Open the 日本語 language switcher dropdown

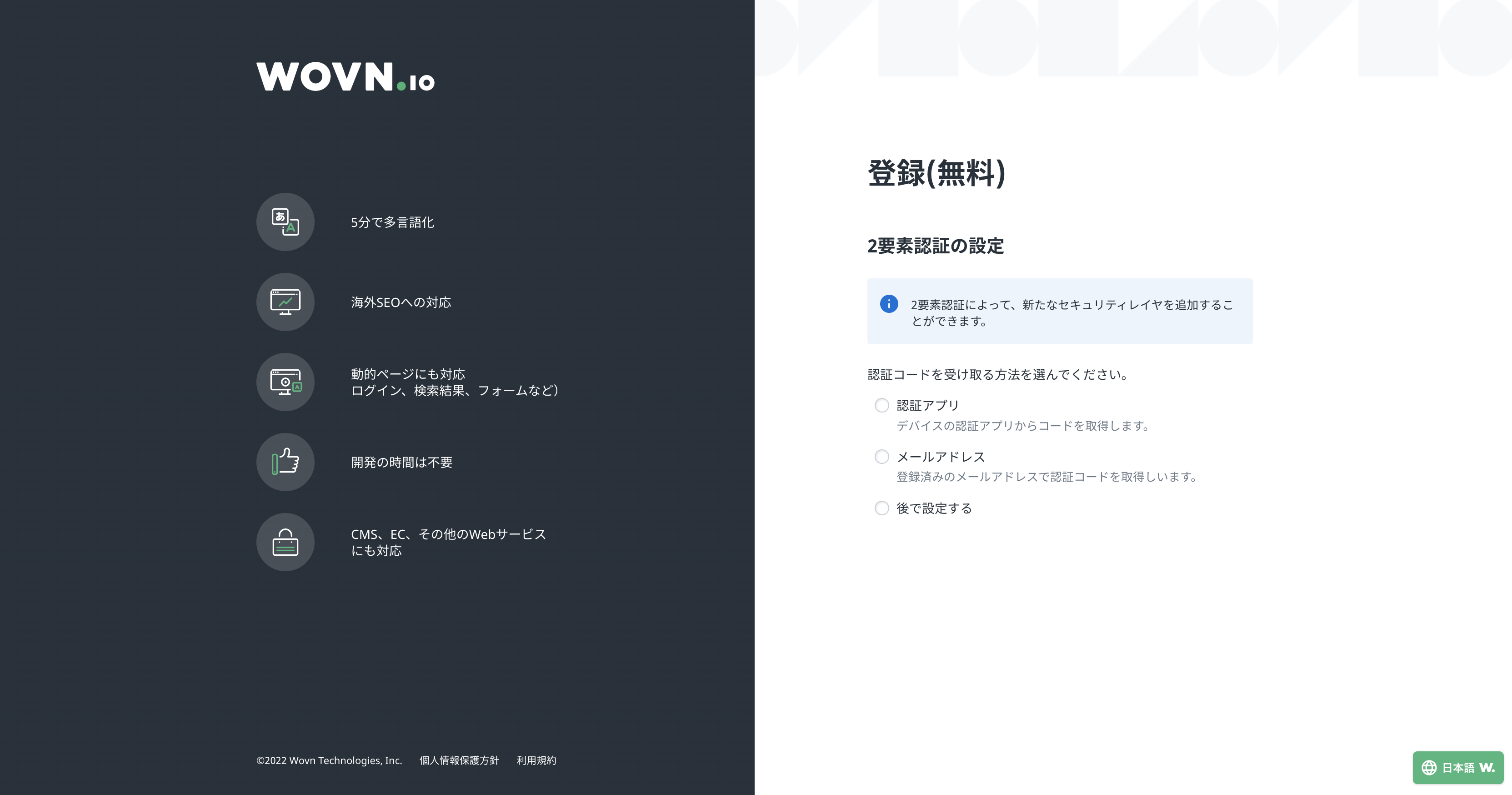[x=1458, y=767]
